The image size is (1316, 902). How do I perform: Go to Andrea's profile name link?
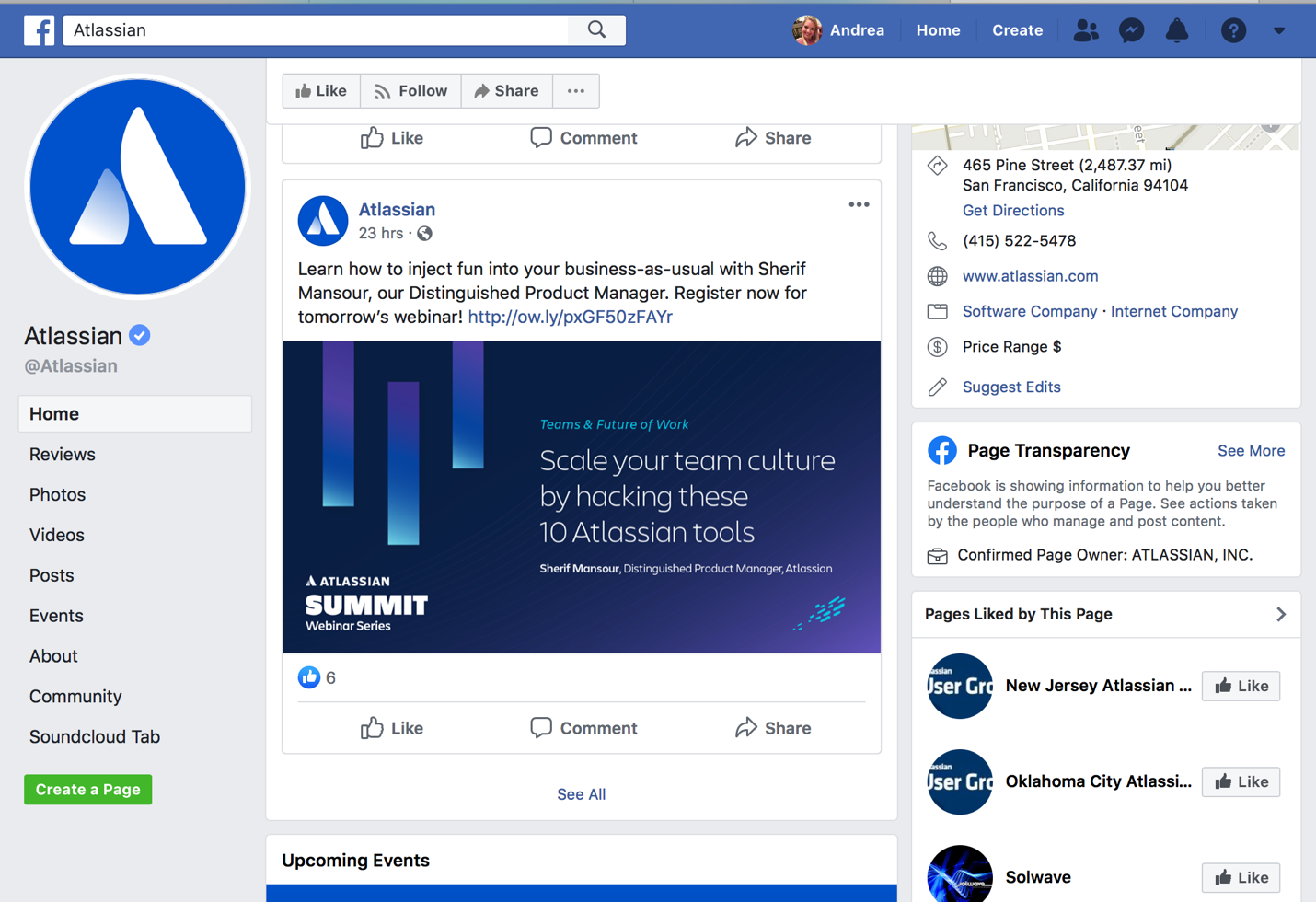pos(857,30)
